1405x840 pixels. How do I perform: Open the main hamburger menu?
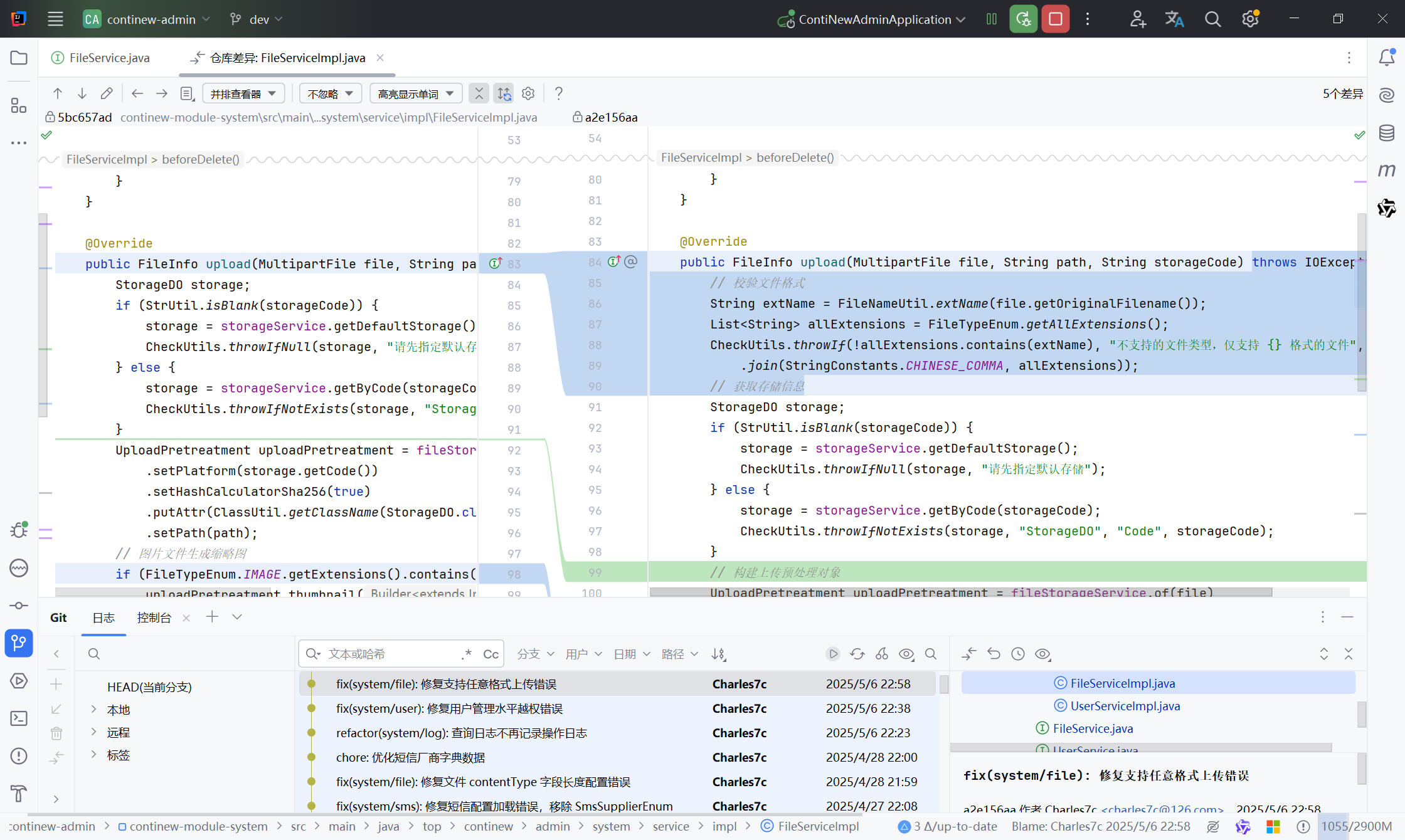[55, 19]
